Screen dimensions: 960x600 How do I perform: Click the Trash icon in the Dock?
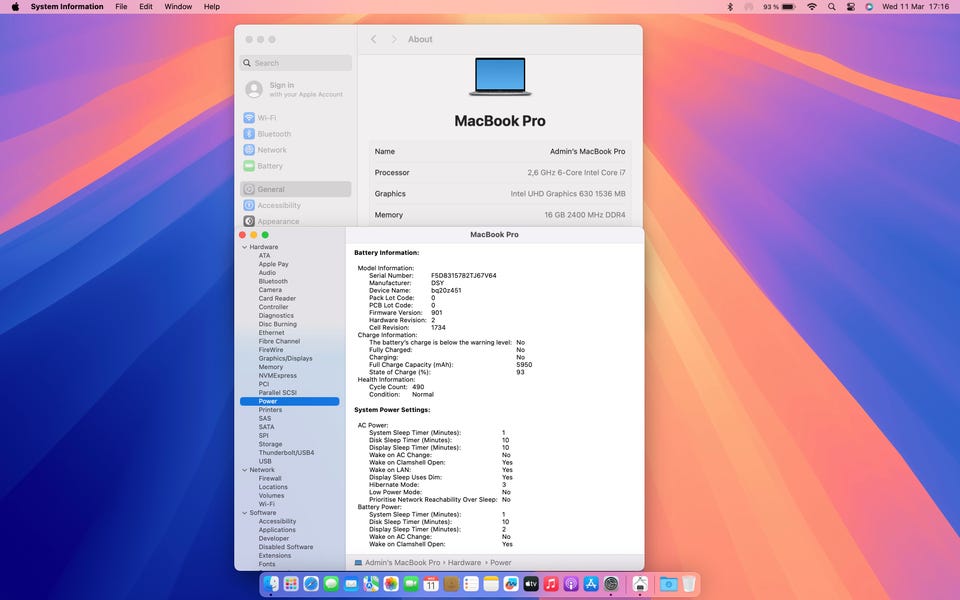pyautogui.click(x=690, y=583)
